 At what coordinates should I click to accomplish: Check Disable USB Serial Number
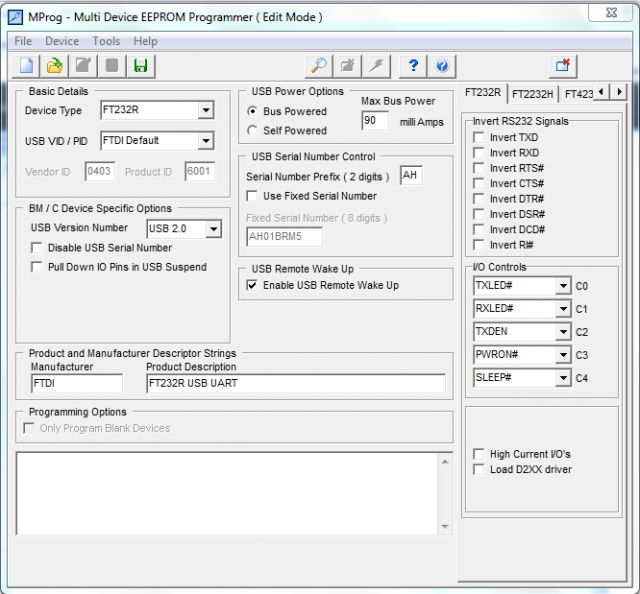(x=37, y=248)
